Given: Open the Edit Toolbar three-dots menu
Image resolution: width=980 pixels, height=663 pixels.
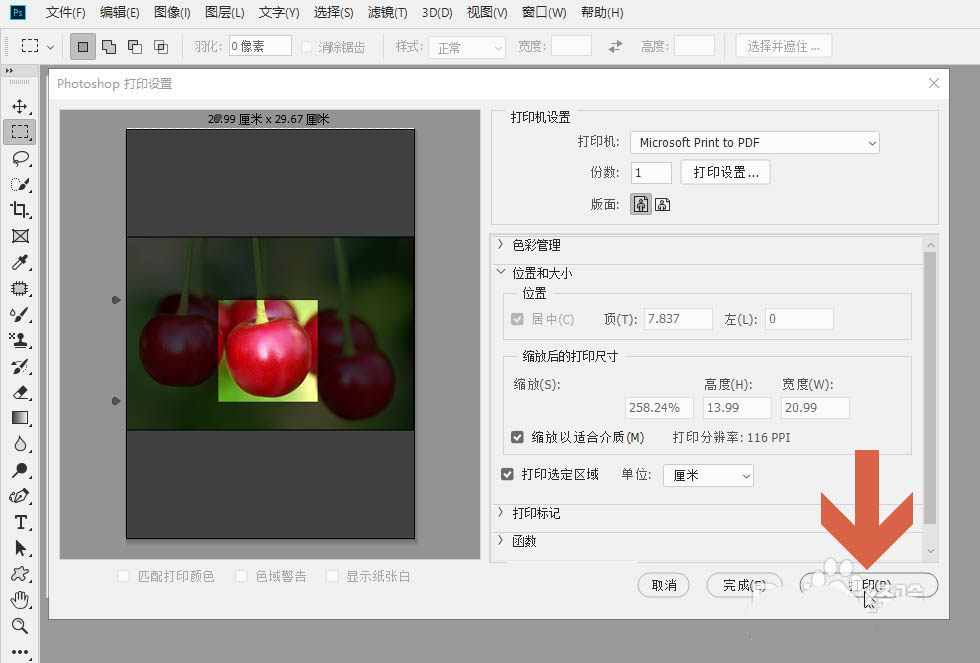Looking at the screenshot, I should click(x=20, y=652).
